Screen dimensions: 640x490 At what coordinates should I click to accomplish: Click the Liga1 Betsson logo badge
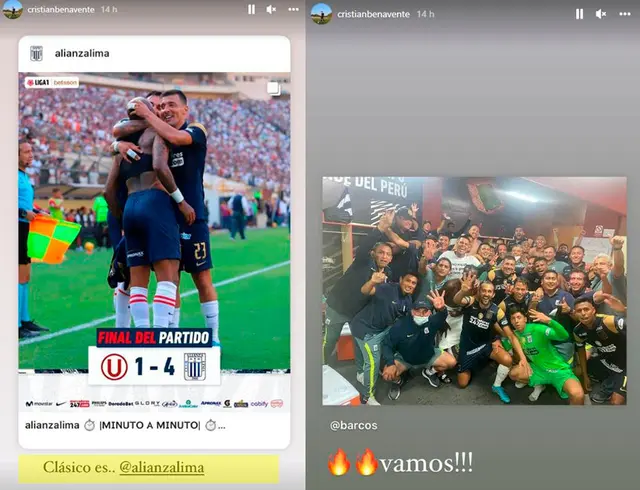[x=52, y=82]
